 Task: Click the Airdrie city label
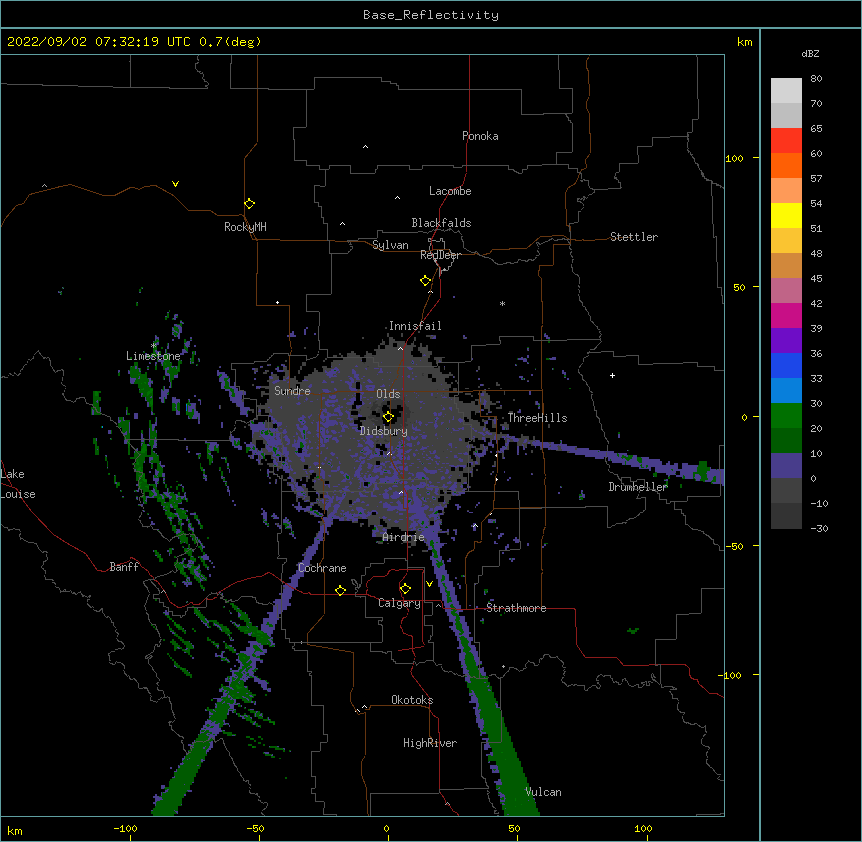click(x=404, y=537)
